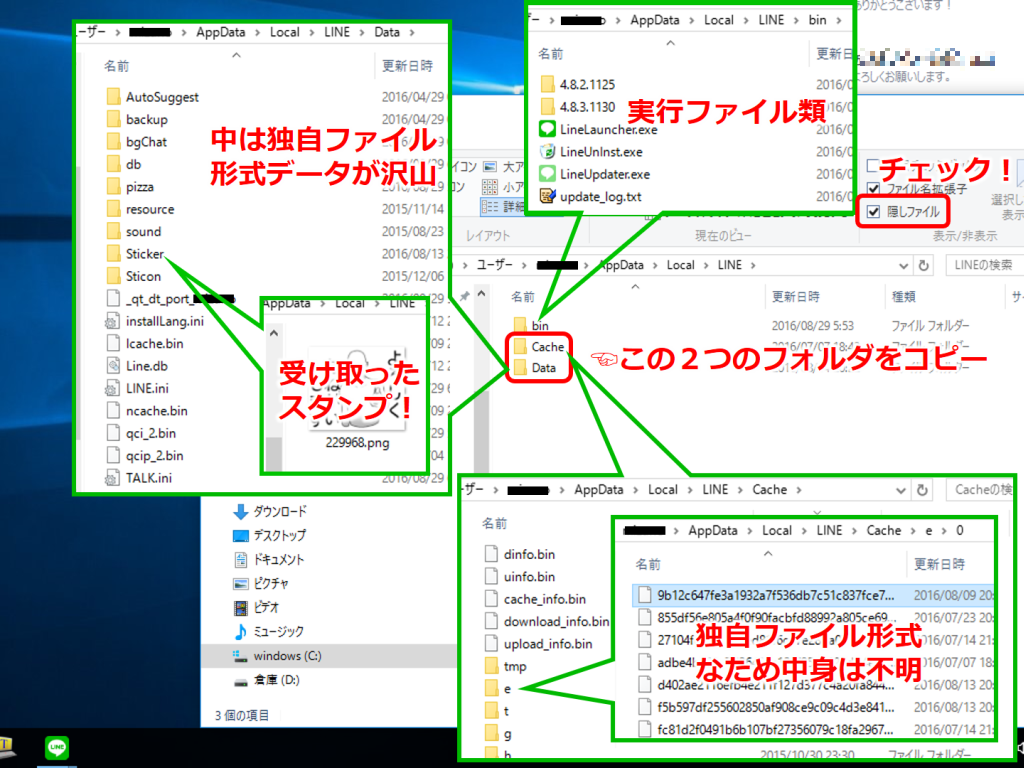This screenshot has height=768, width=1024.
Task: Select update_log.txt
Action: (590, 197)
